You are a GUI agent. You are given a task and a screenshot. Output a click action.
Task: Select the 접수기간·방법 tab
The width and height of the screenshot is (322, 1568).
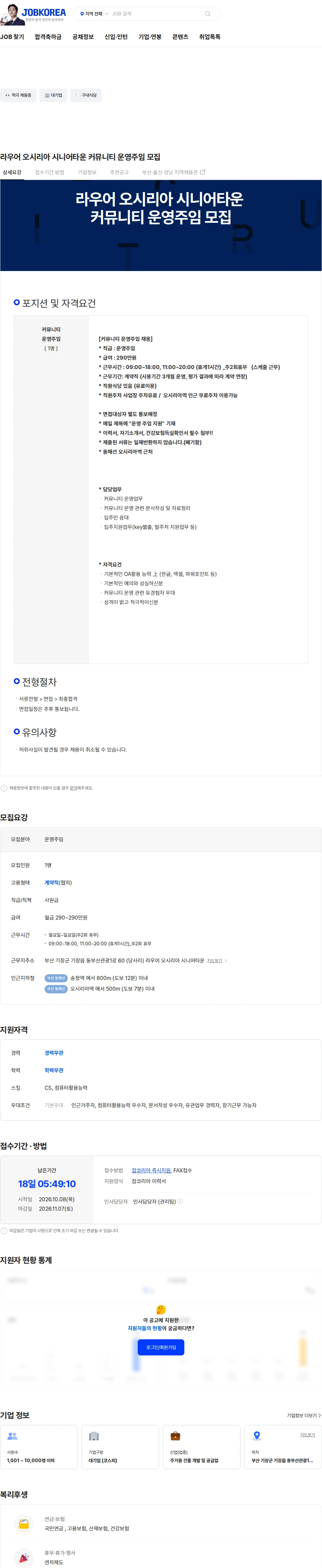(x=49, y=172)
